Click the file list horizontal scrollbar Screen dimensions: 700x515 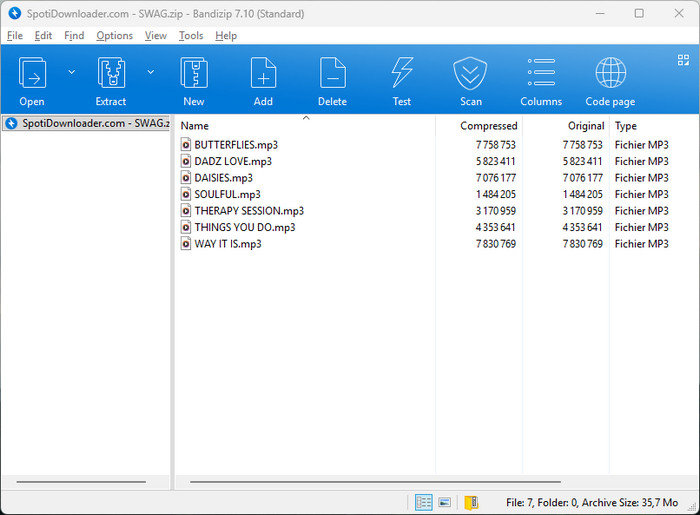click(375, 482)
